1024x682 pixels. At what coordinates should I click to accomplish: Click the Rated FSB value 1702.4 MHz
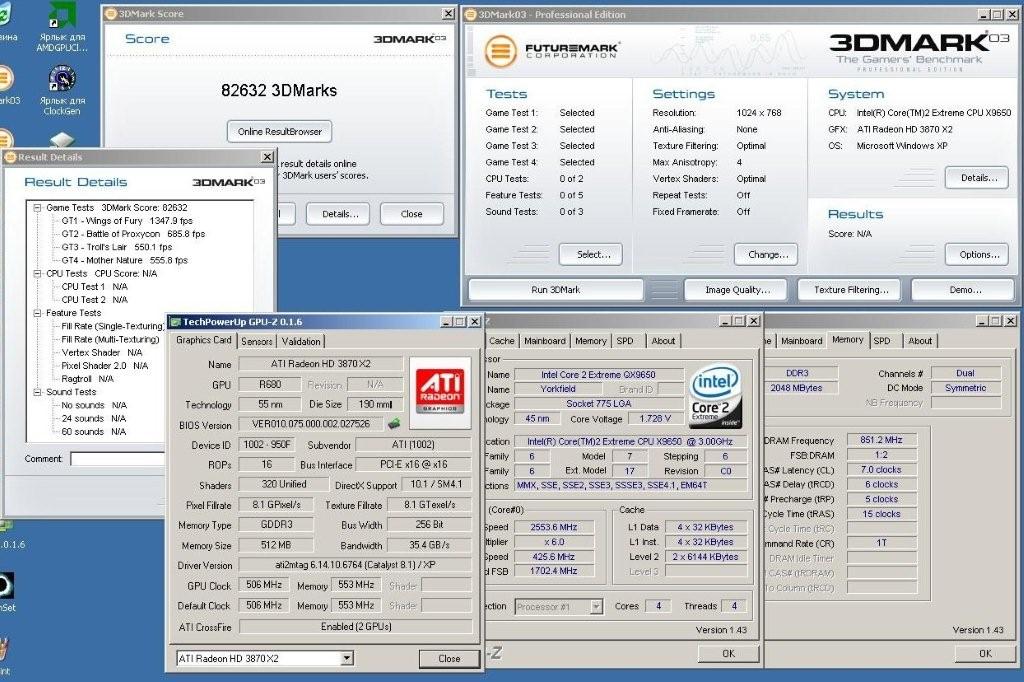click(554, 571)
